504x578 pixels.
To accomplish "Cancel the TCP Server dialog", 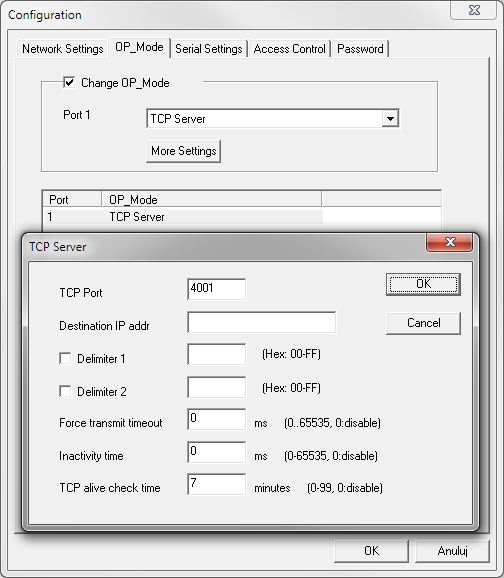I will [423, 323].
